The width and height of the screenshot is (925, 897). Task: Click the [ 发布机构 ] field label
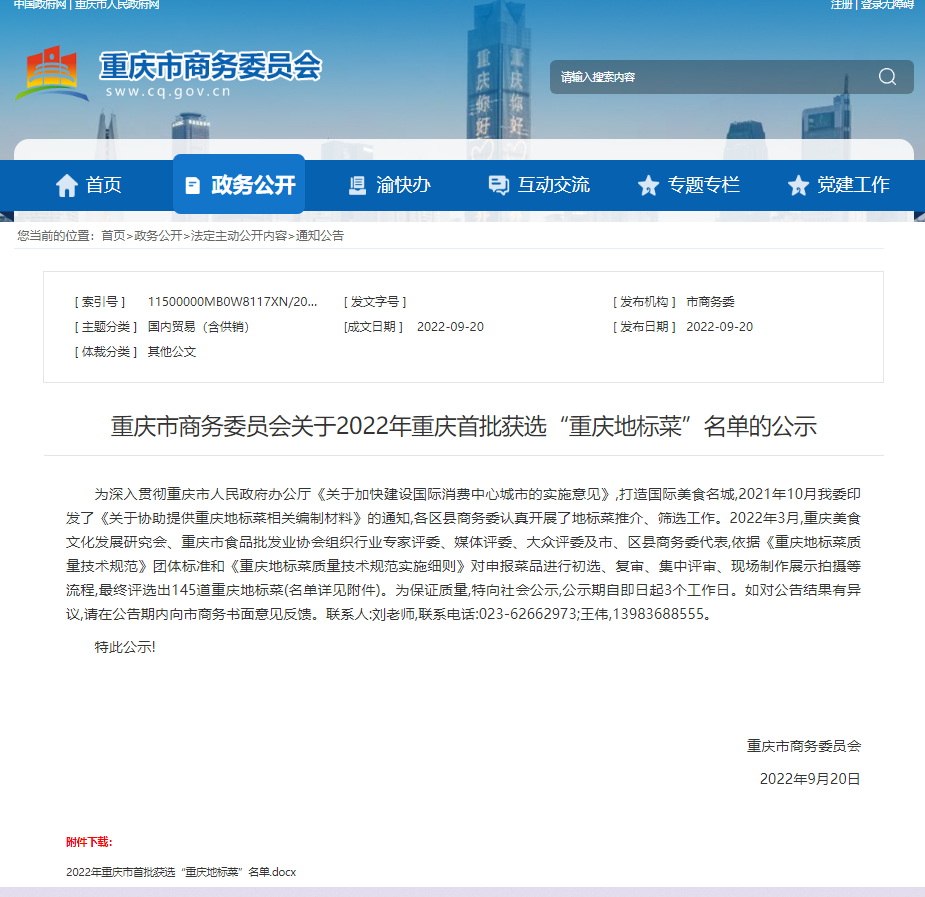coord(644,302)
